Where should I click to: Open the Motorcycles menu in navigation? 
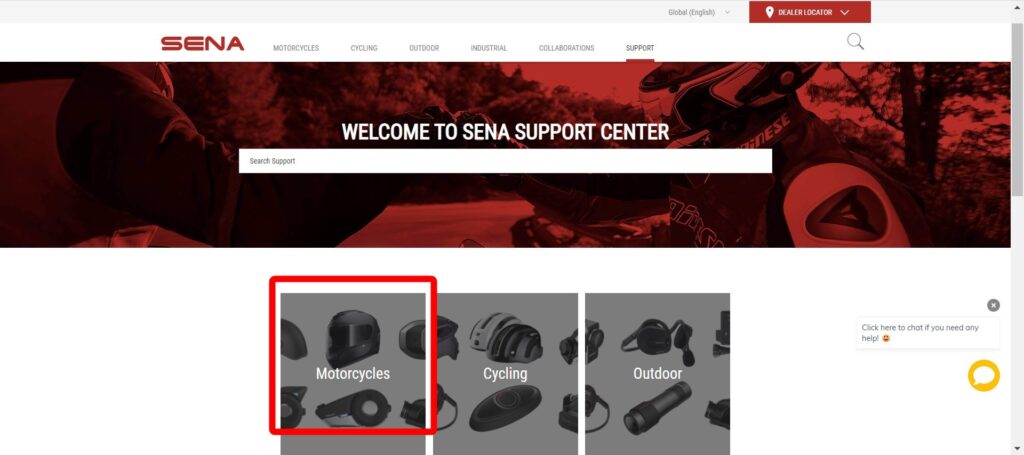click(296, 48)
